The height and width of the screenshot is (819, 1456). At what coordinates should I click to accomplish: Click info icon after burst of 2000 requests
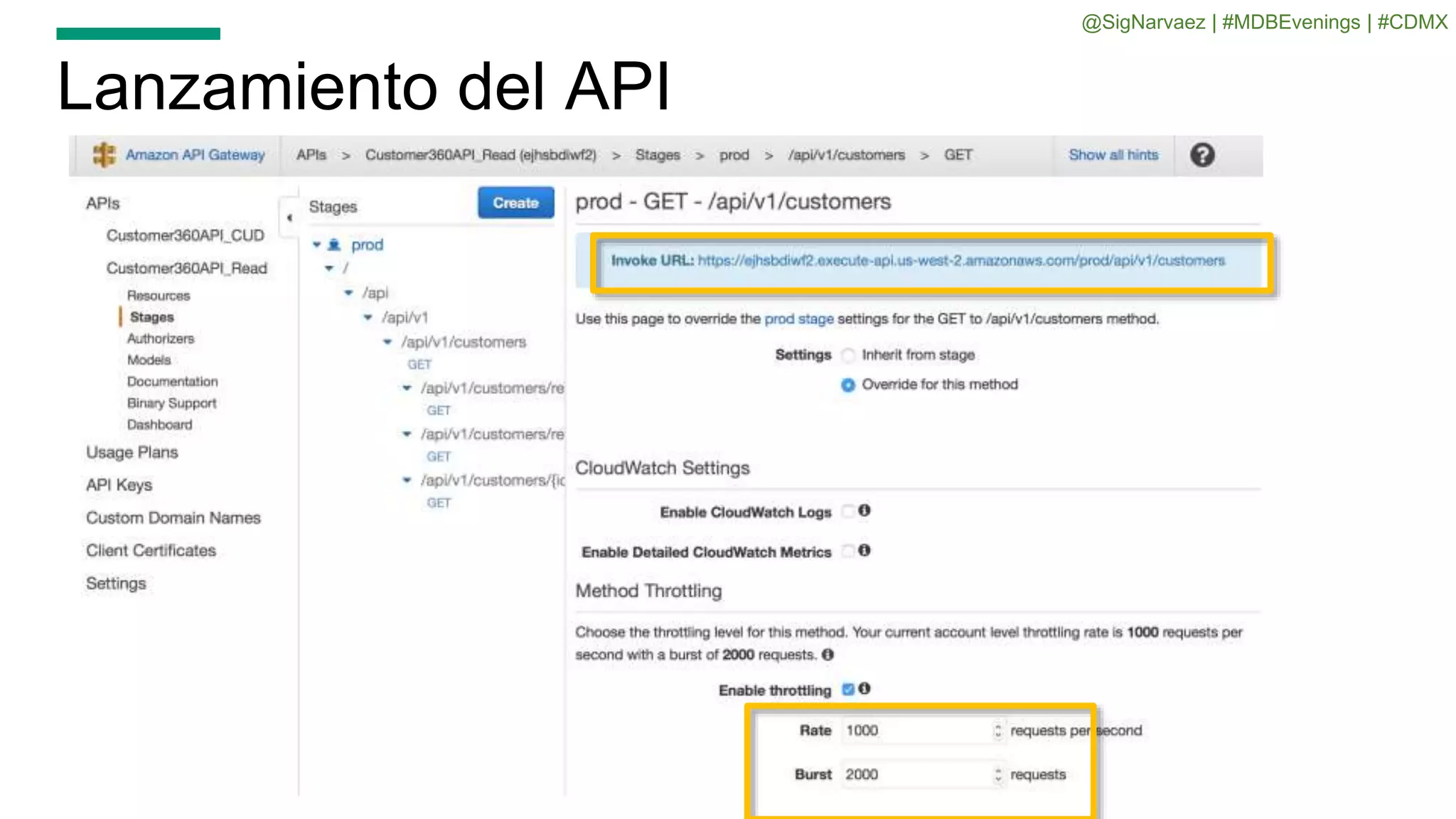(828, 655)
